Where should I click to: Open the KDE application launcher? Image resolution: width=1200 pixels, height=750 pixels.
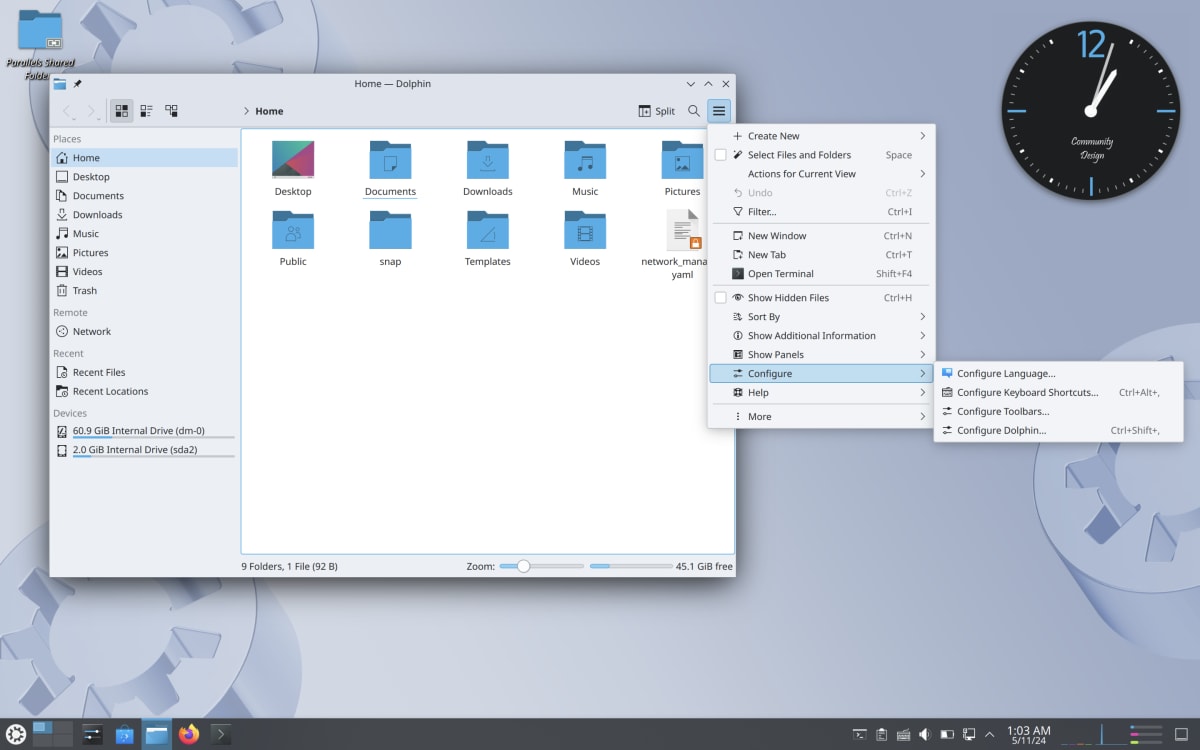tap(16, 735)
